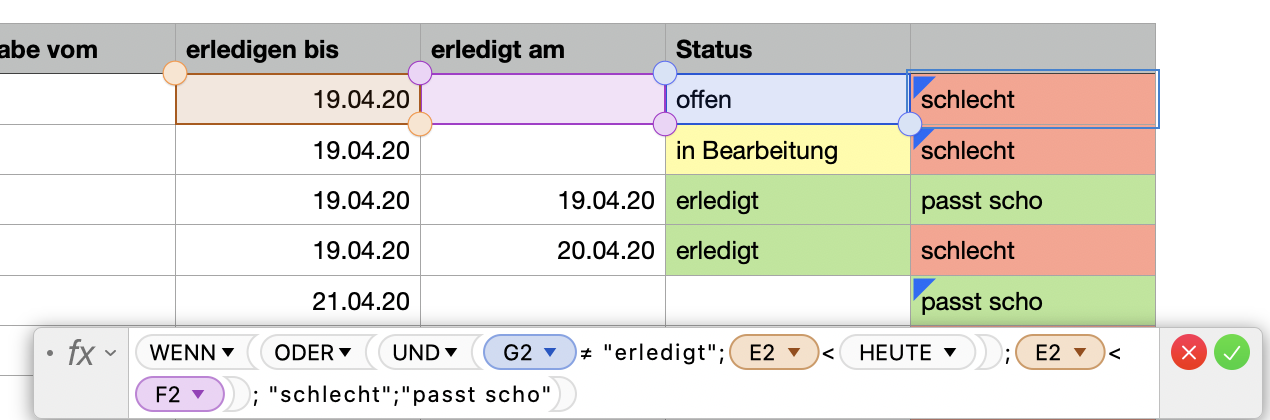Click the "in Bearbeitung" status cell
1270x420 pixels.
[788, 151]
